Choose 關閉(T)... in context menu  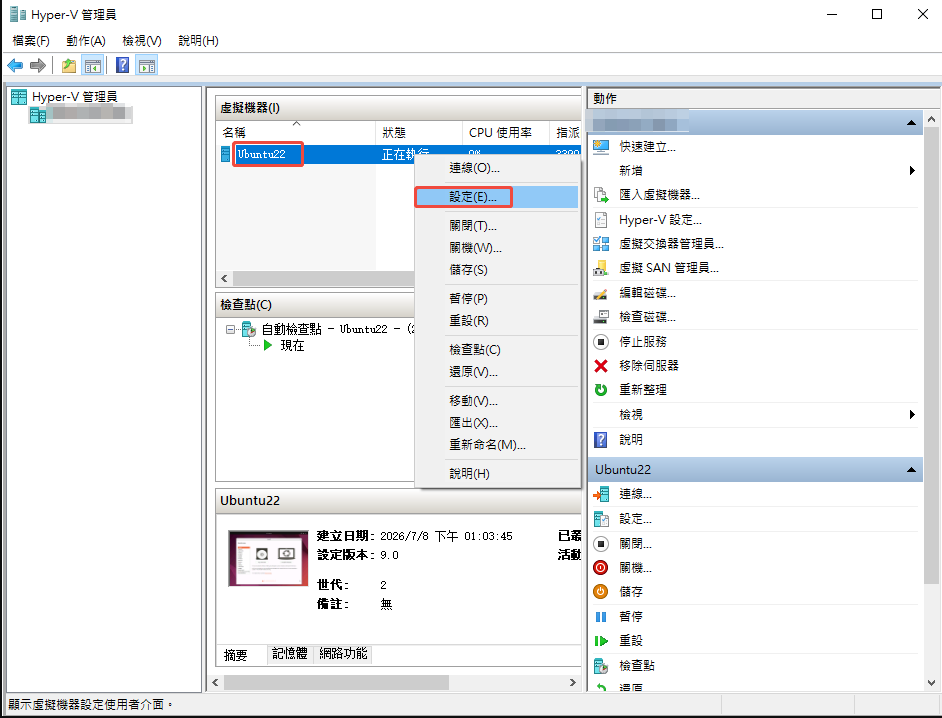(x=497, y=226)
